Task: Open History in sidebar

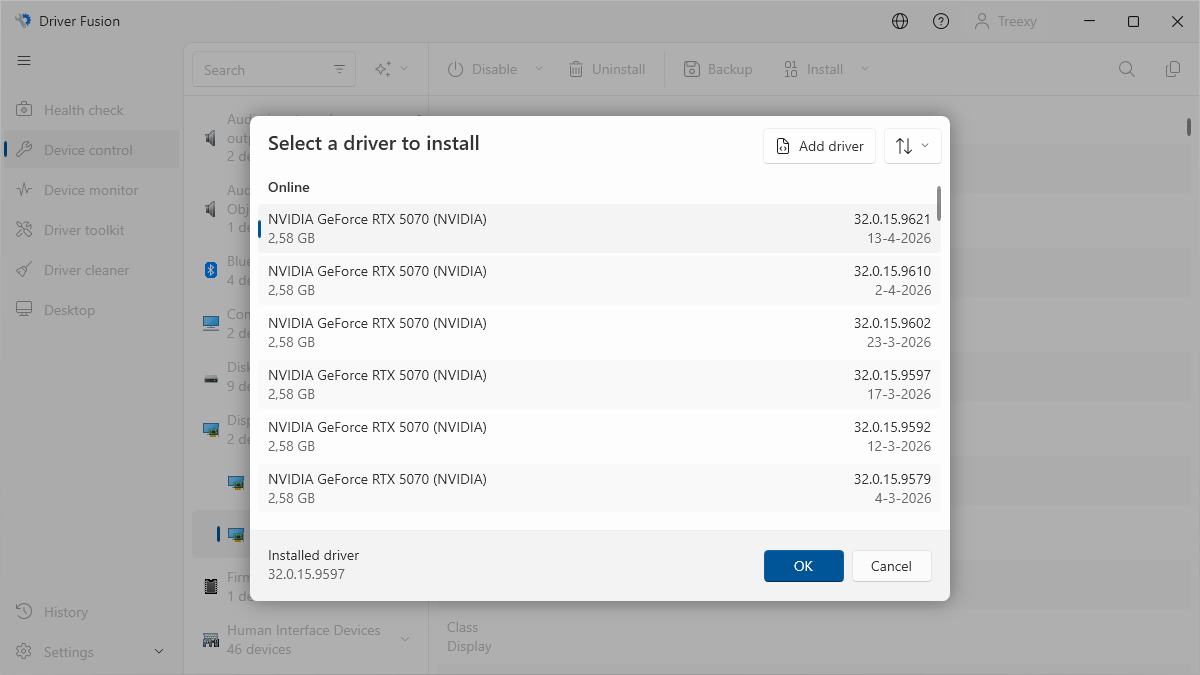Action: point(66,612)
